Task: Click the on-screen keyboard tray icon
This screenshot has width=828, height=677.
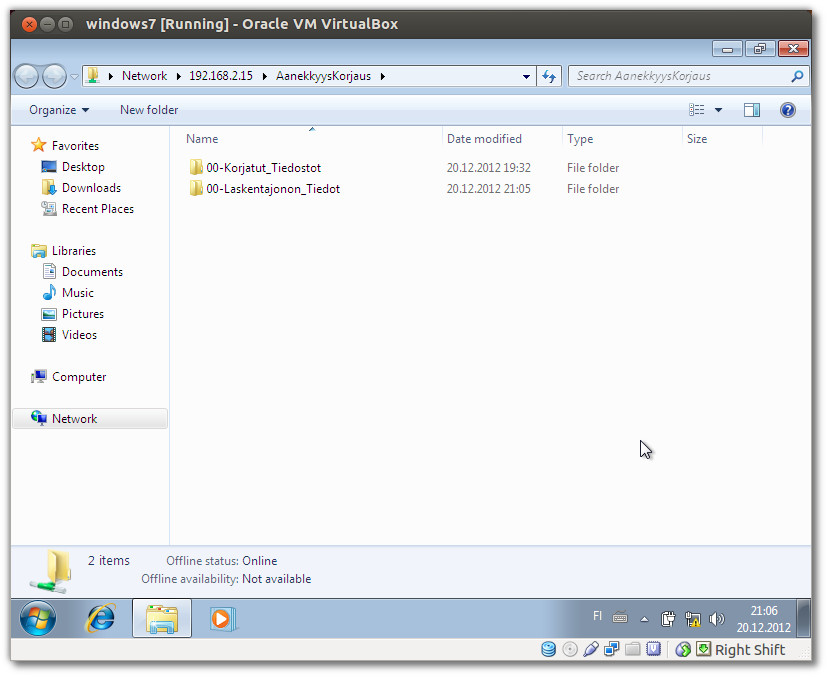Action: tap(620, 617)
